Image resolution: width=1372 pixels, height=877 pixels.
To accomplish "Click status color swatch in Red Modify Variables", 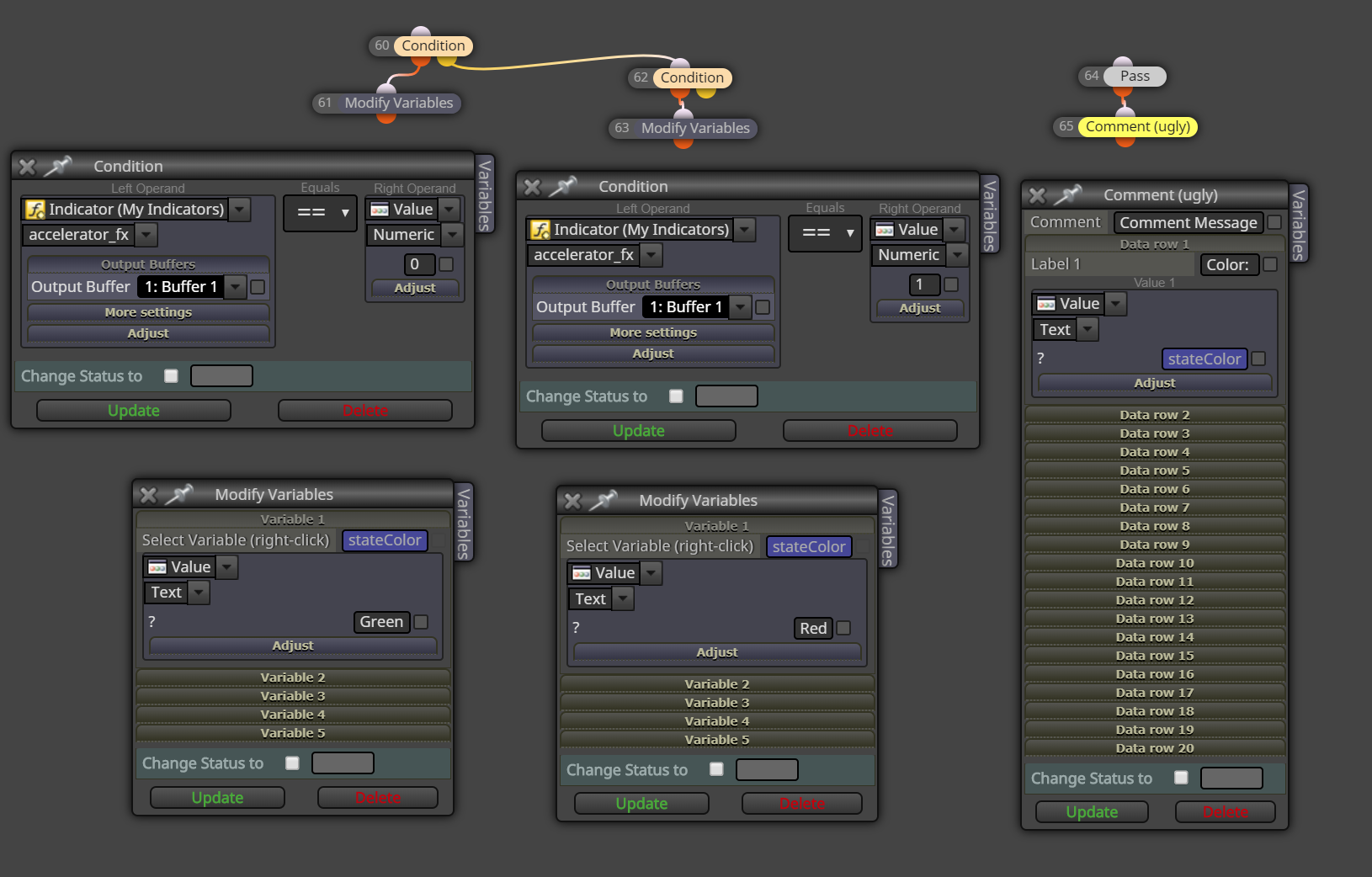I will pyautogui.click(x=767, y=769).
